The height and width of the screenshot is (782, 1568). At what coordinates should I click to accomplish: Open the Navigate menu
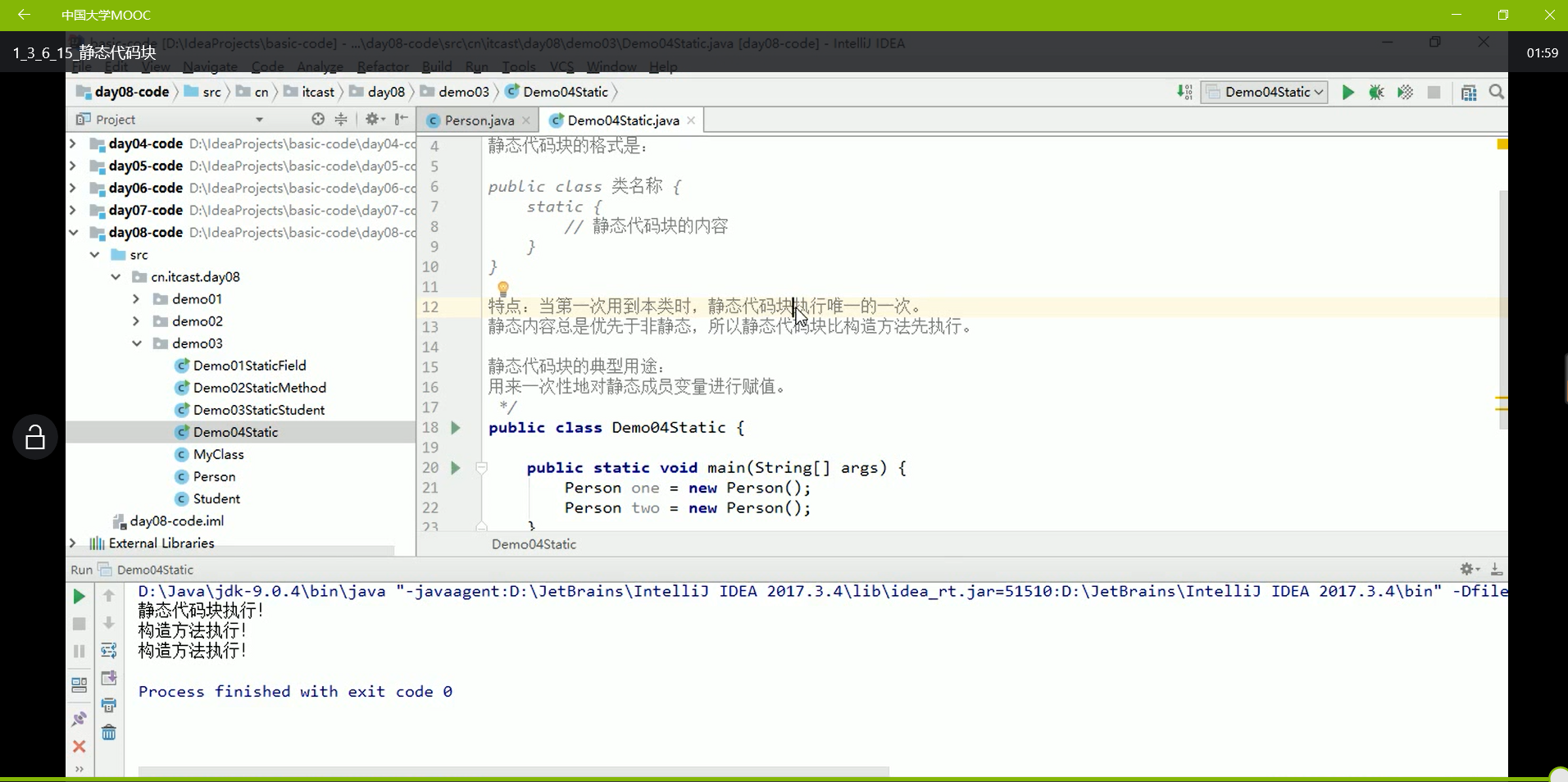pos(210,66)
